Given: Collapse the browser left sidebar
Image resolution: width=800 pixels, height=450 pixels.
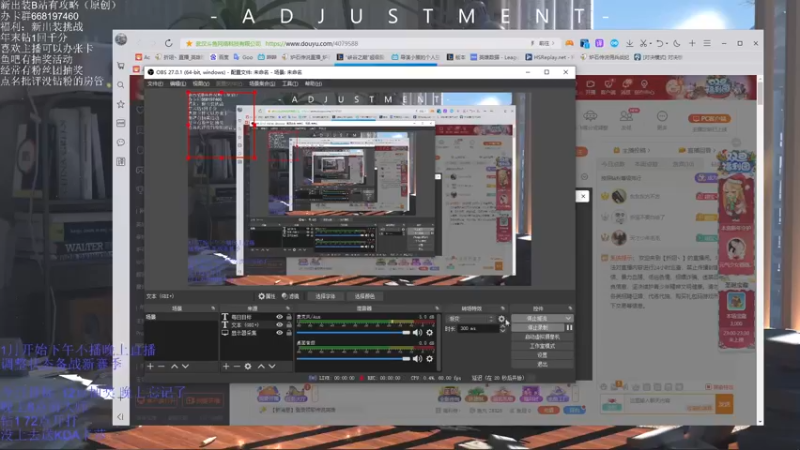Looking at the screenshot, I should pyautogui.click(x=120, y=417).
